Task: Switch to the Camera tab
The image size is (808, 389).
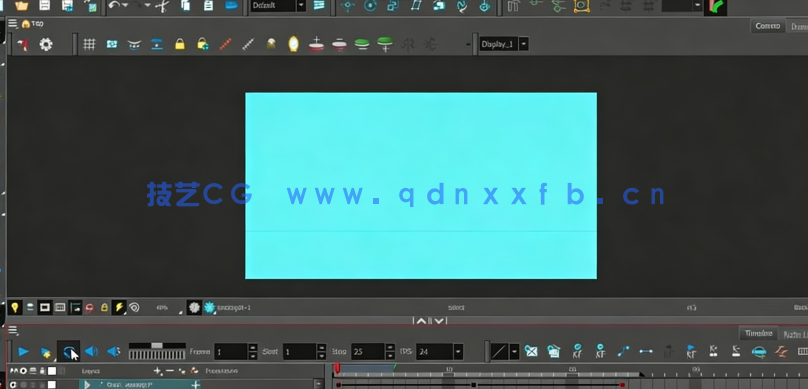Action: coord(767,26)
